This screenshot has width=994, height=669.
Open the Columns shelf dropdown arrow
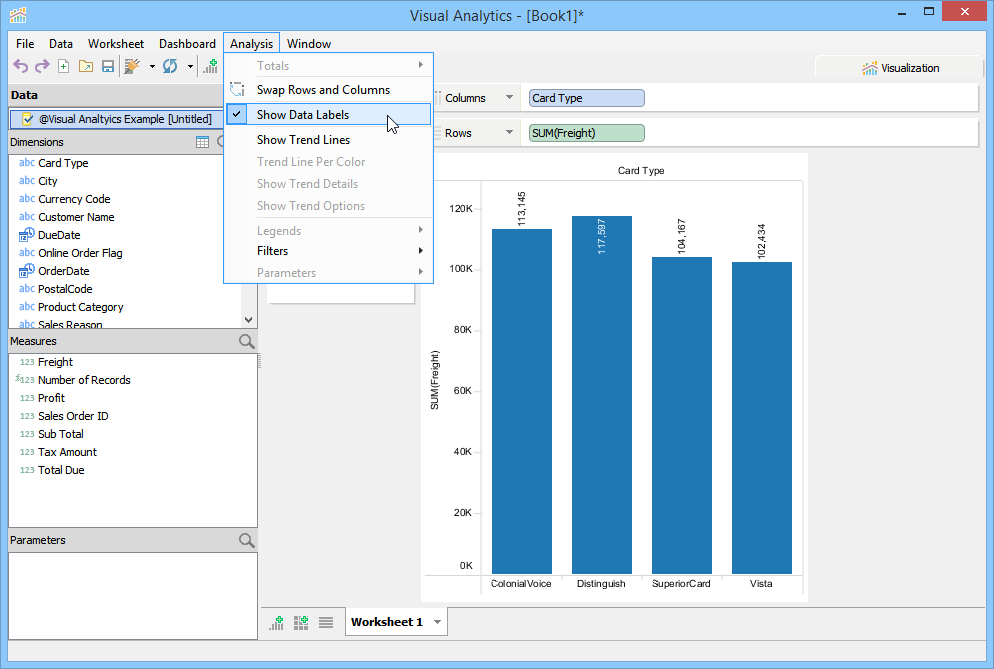click(x=509, y=98)
